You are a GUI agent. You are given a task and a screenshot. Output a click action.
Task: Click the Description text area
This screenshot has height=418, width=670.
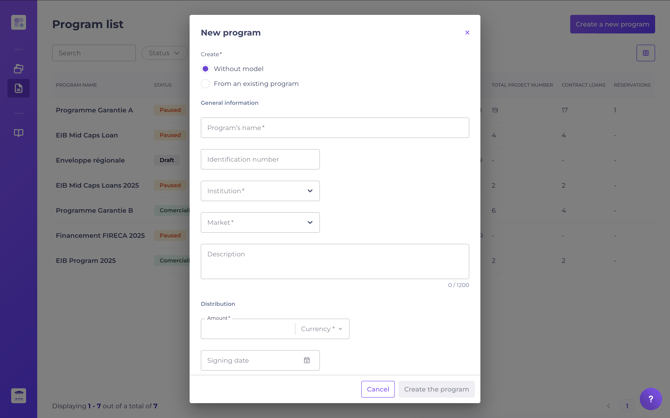pyautogui.click(x=335, y=262)
